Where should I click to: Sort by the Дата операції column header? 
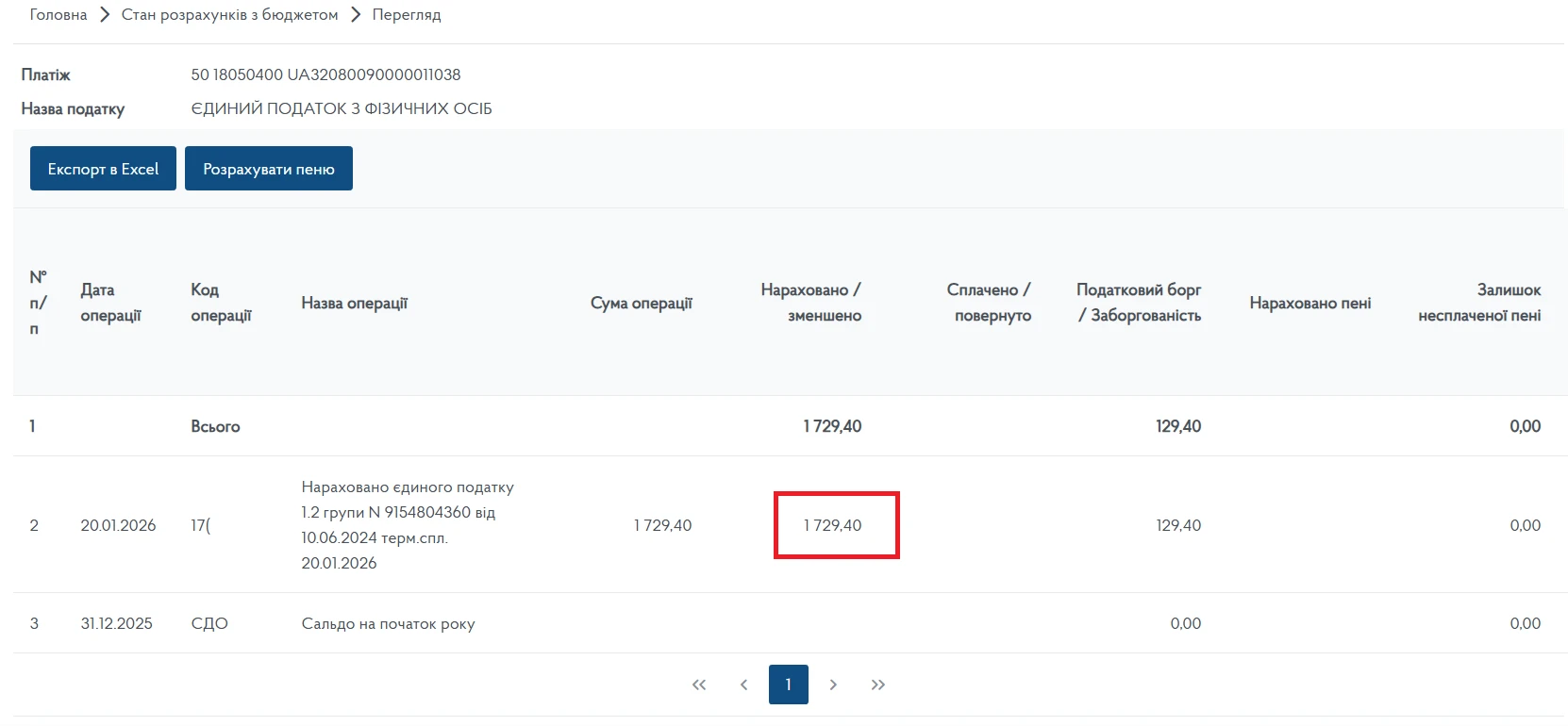(x=110, y=303)
